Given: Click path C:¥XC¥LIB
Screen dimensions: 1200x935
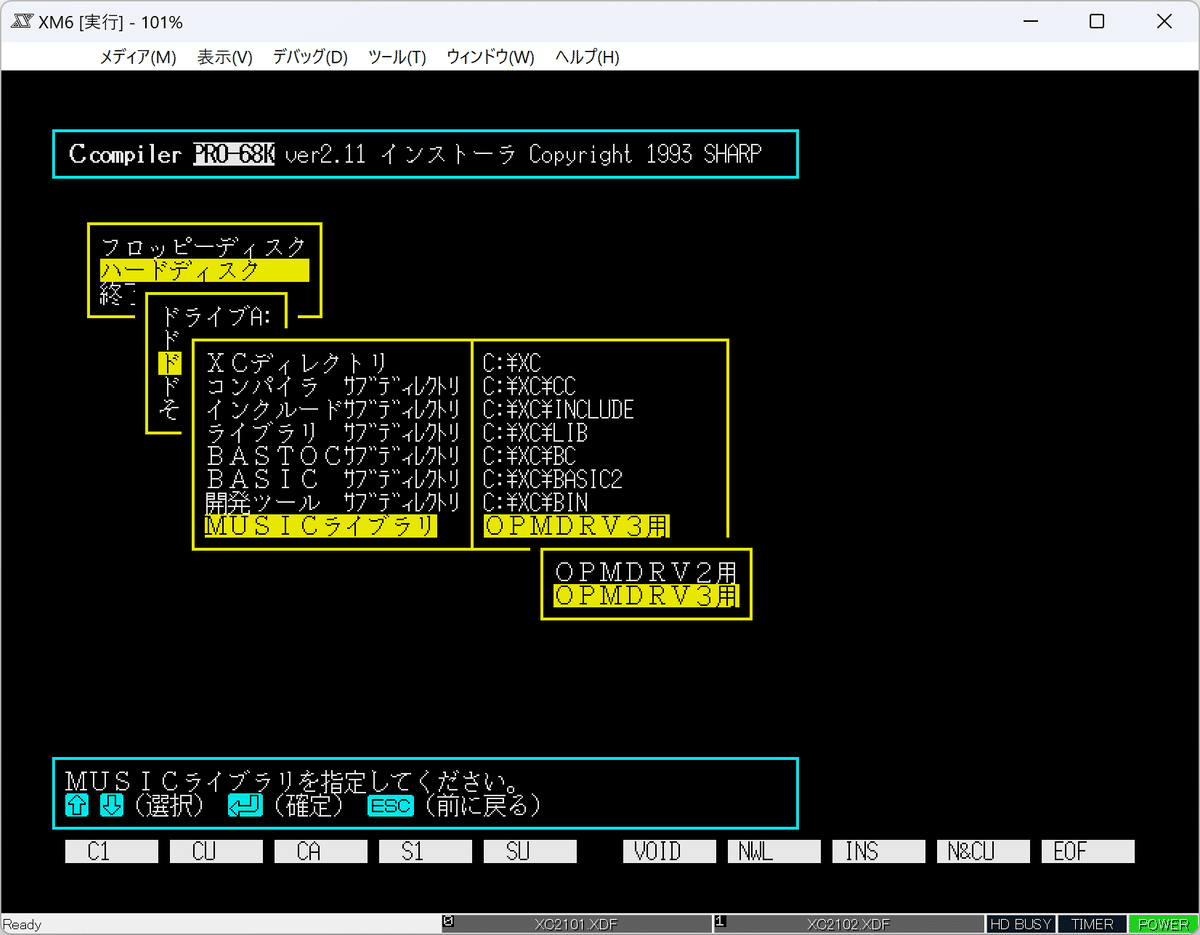Looking at the screenshot, I should point(535,433).
